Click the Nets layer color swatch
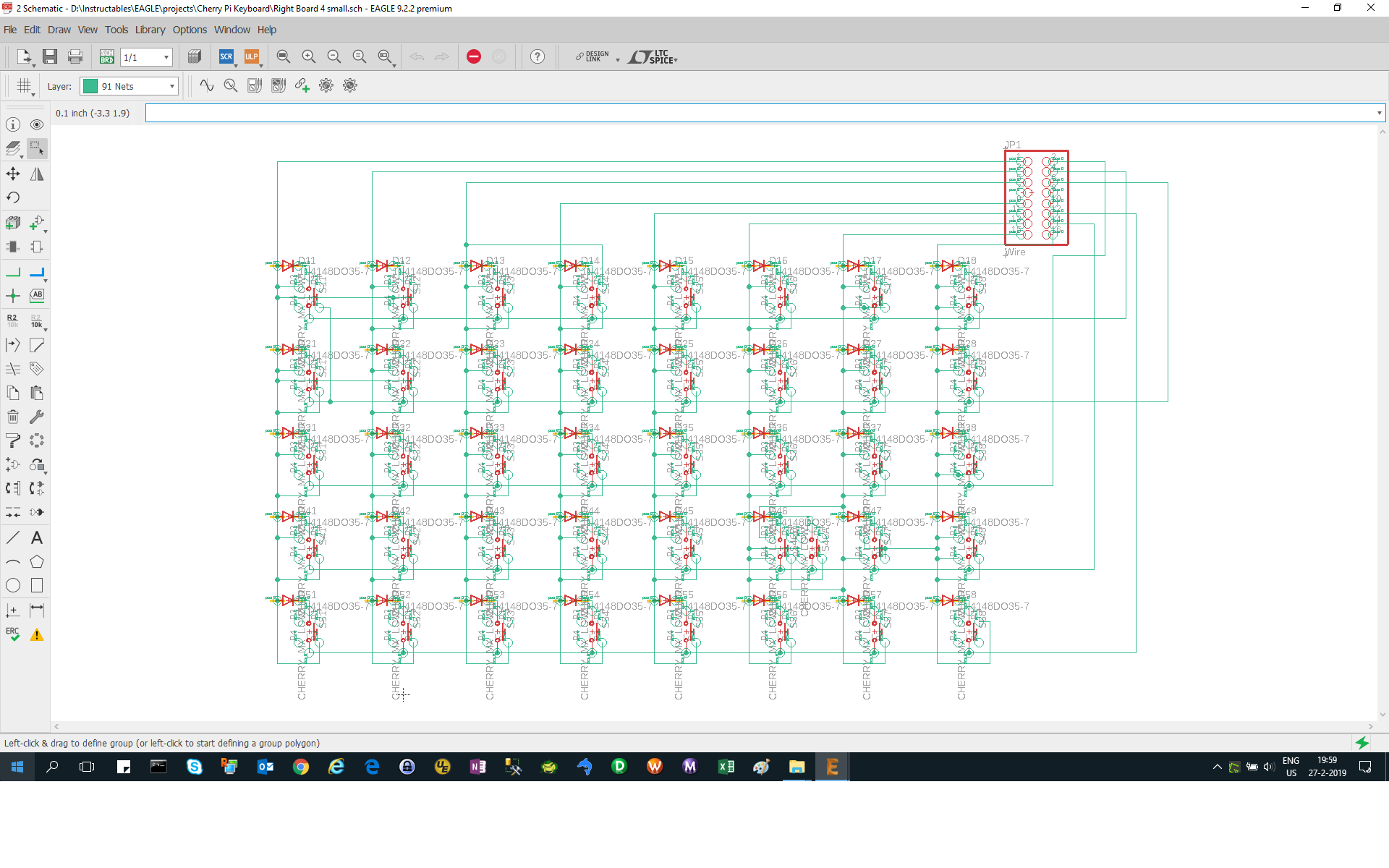The height and width of the screenshot is (868, 1389). pyautogui.click(x=90, y=86)
